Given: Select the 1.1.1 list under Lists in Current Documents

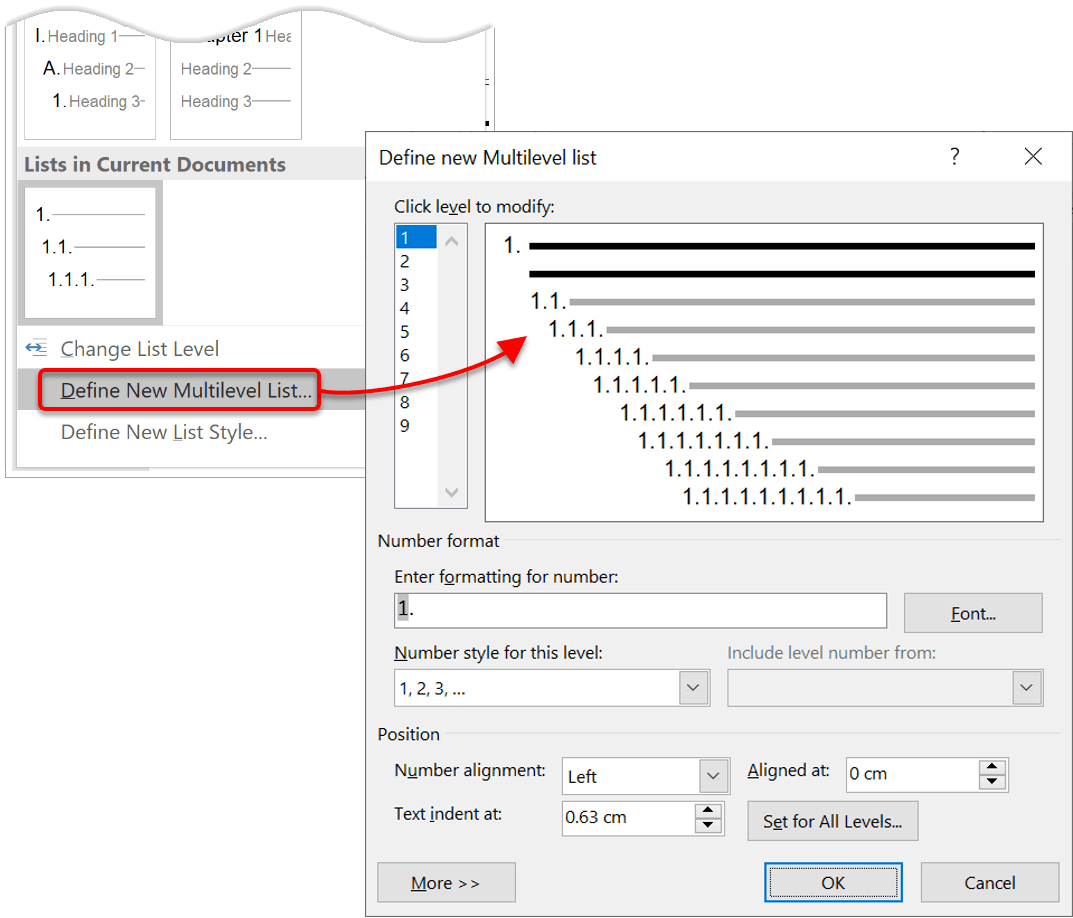Looking at the screenshot, I should coord(89,252).
